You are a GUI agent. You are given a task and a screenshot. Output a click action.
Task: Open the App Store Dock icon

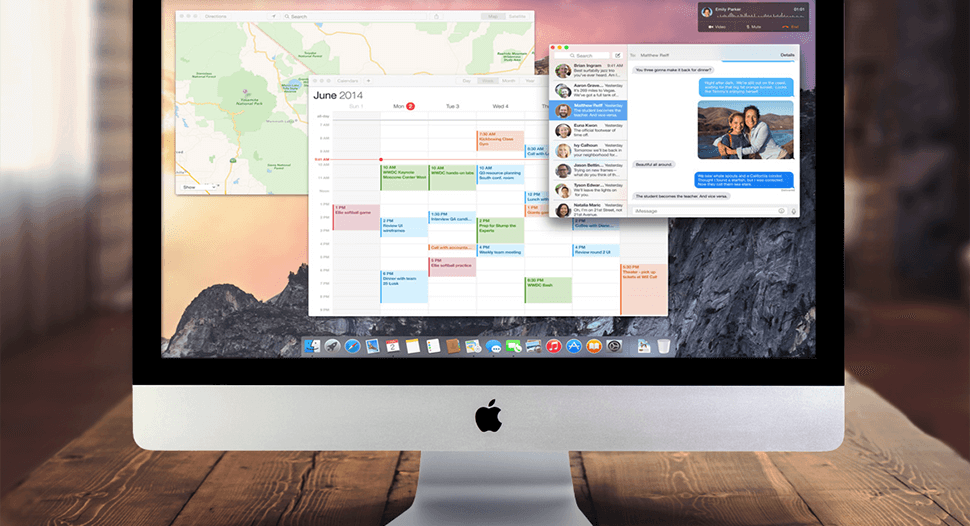(x=574, y=346)
